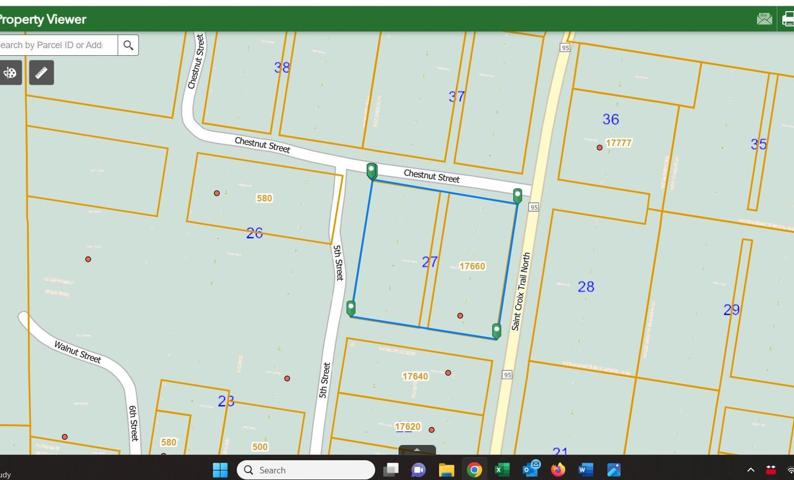This screenshot has height=480, width=794.
Task: Click the bottom-right measurement pin by Saint Croix Trail
Action: 497,330
